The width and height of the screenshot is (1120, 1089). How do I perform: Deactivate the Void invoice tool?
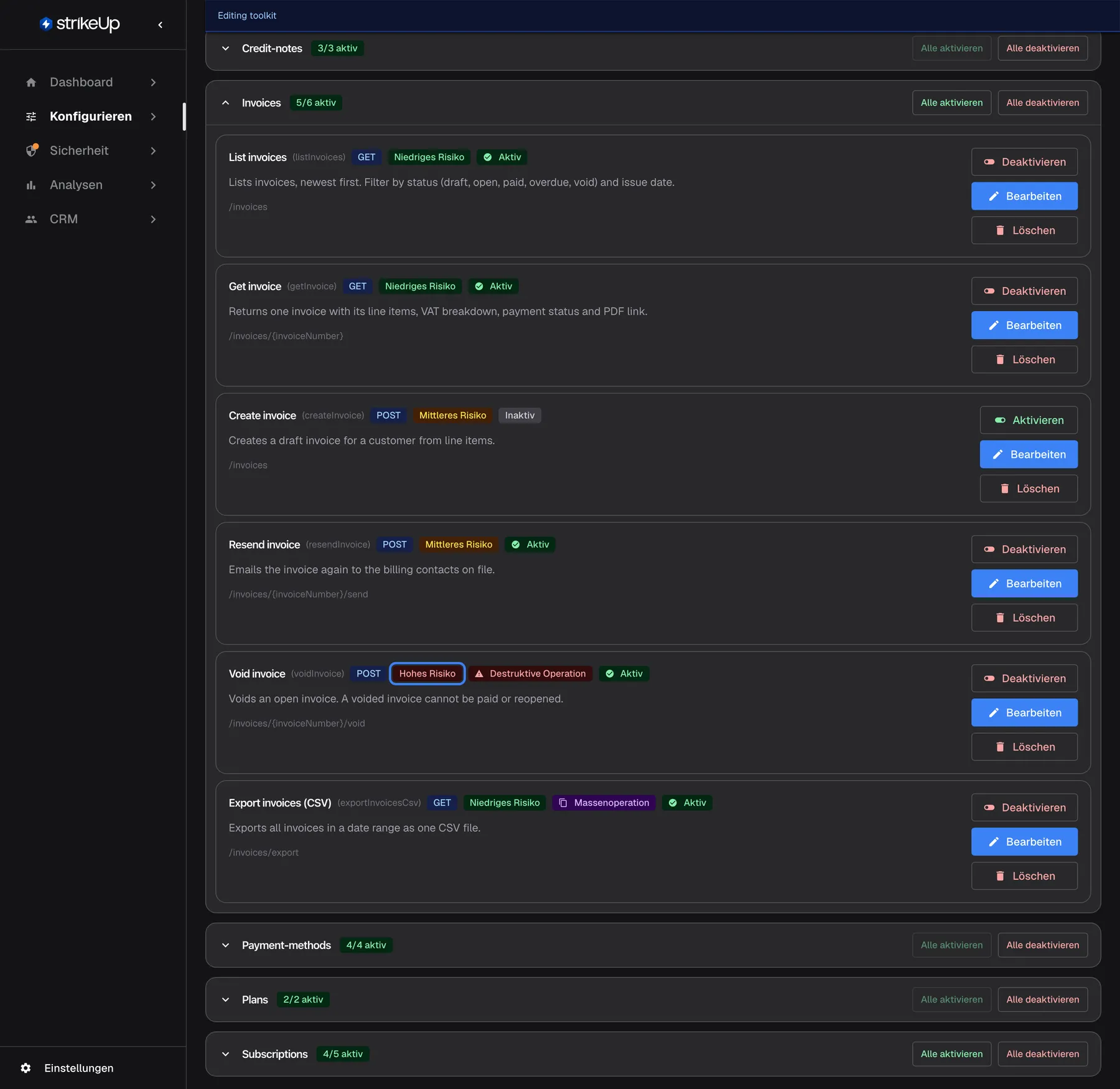(x=1024, y=678)
